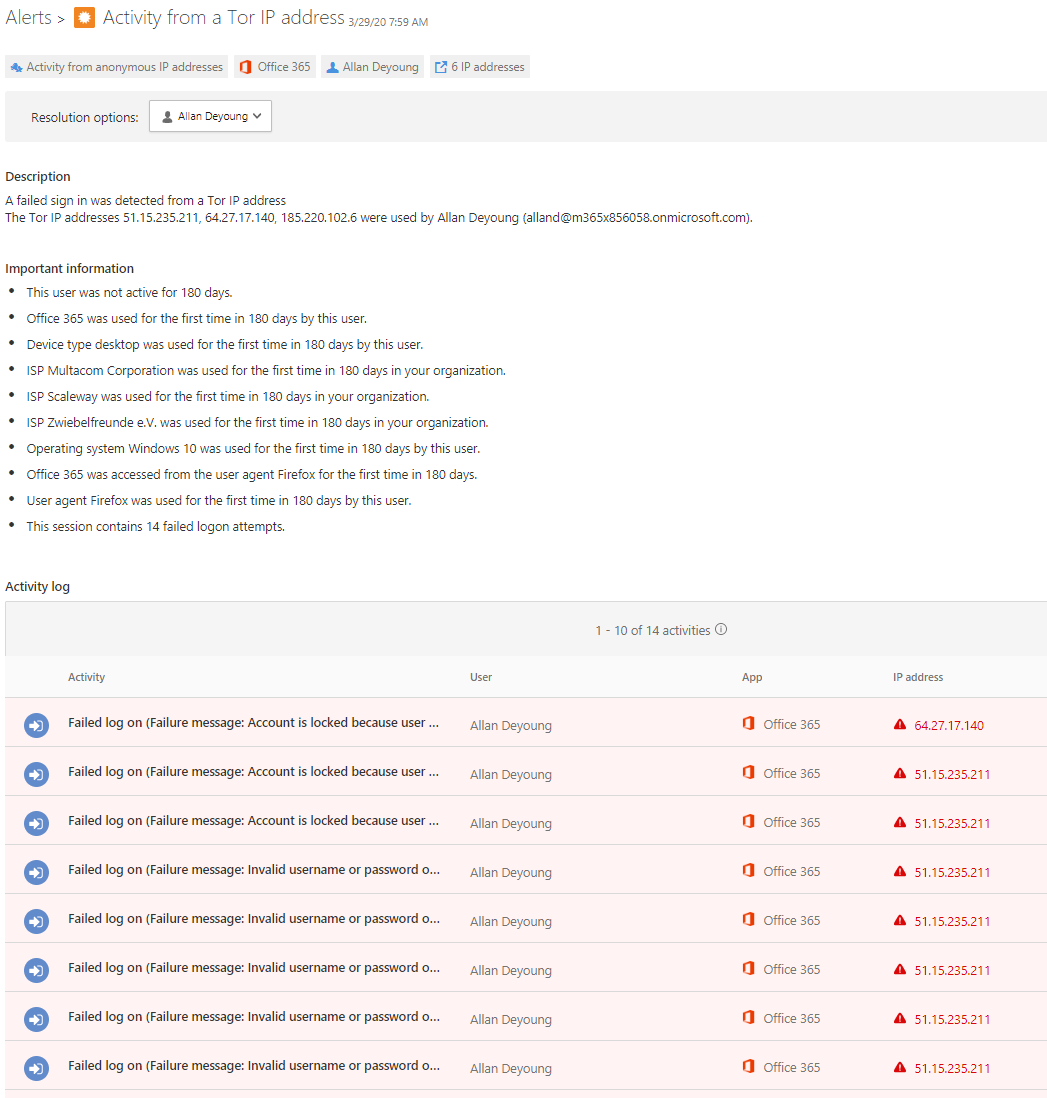Click Office 365 app in the 64.27.17.140 row
Screen dimensions: 1047x1098
pyautogui.click(x=791, y=725)
